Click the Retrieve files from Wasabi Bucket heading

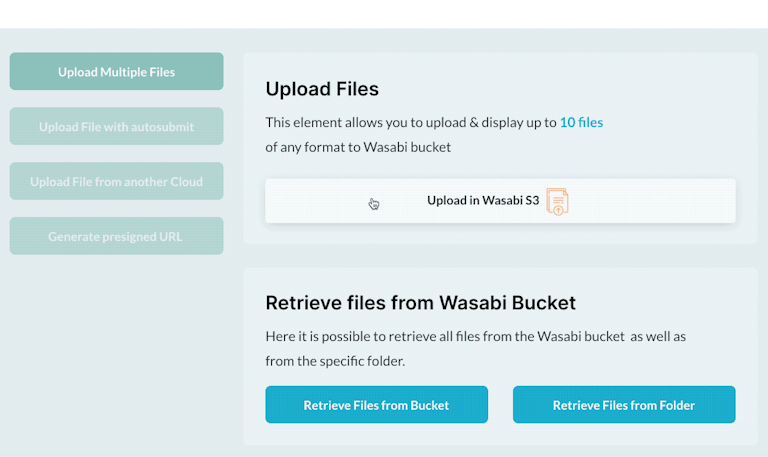click(420, 303)
